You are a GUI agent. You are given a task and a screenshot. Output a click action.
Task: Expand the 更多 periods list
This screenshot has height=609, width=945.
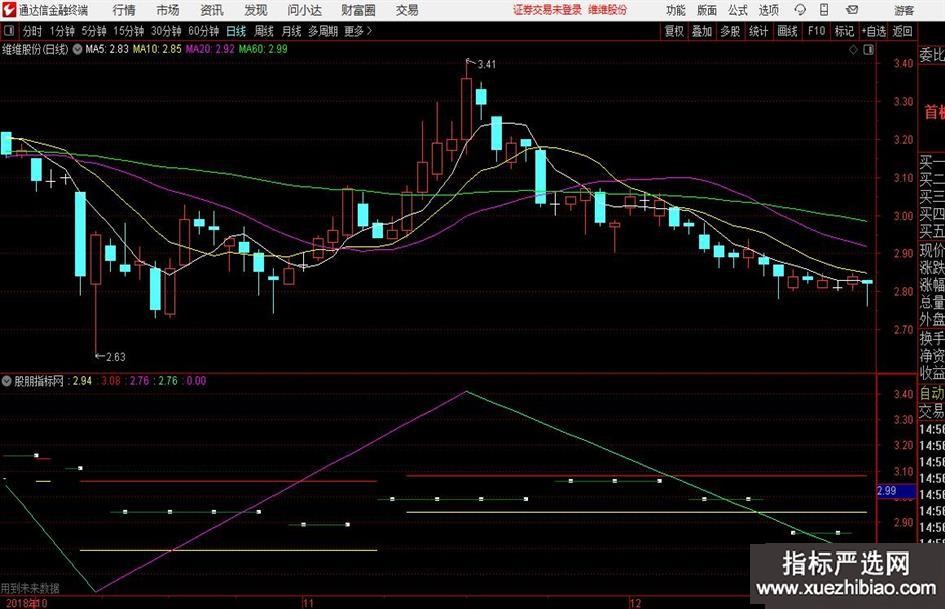[x=359, y=31]
